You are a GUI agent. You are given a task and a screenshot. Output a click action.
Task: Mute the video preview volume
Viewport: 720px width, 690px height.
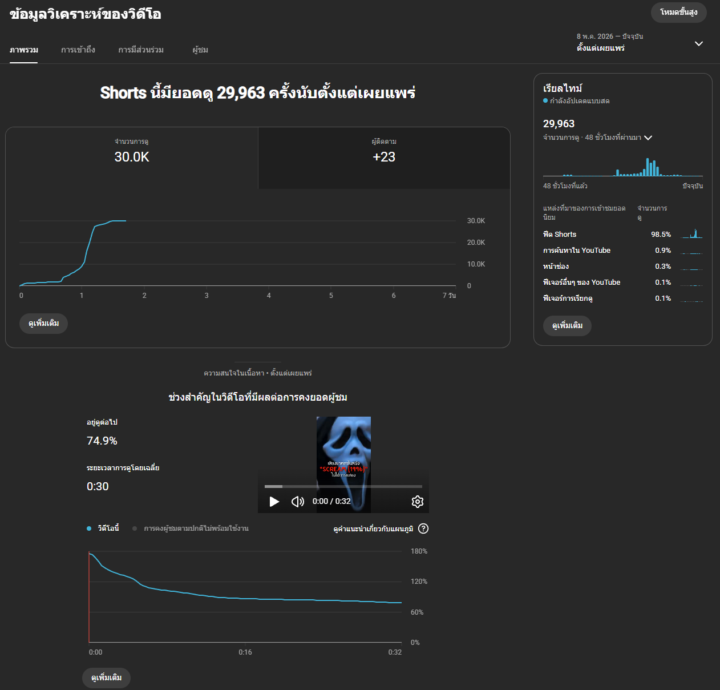tap(298, 501)
